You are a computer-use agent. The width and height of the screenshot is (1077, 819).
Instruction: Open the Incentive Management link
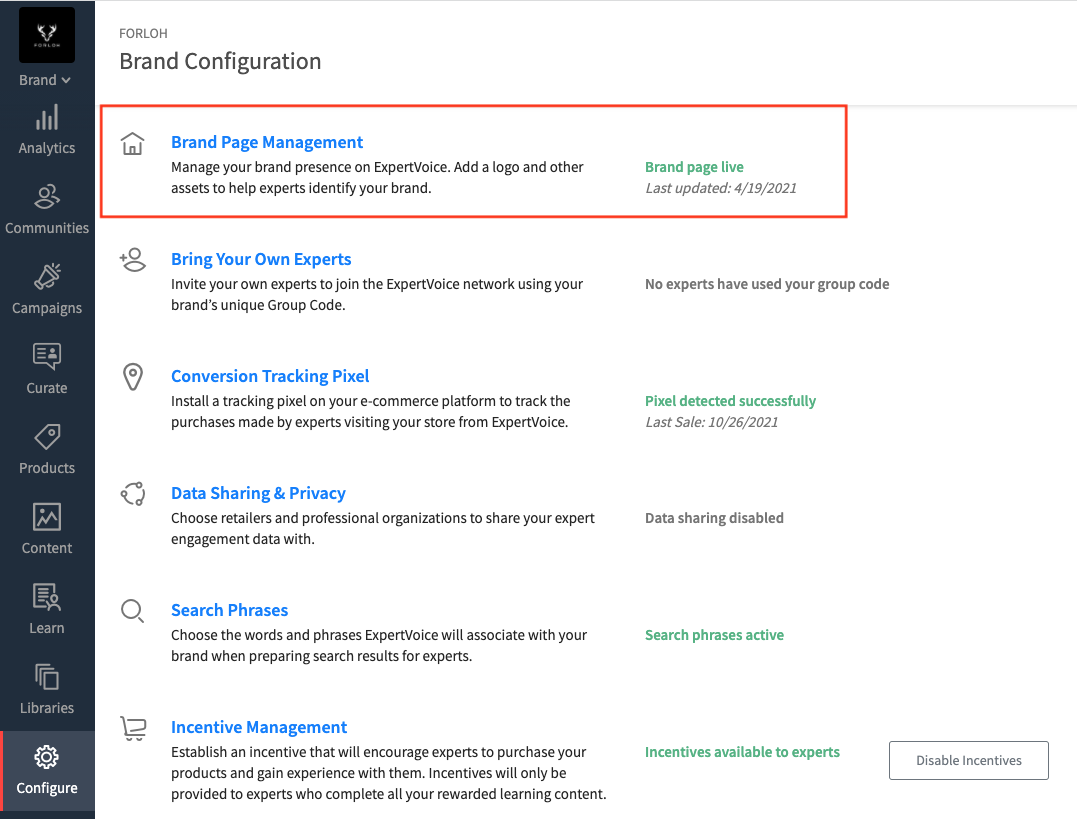point(259,727)
